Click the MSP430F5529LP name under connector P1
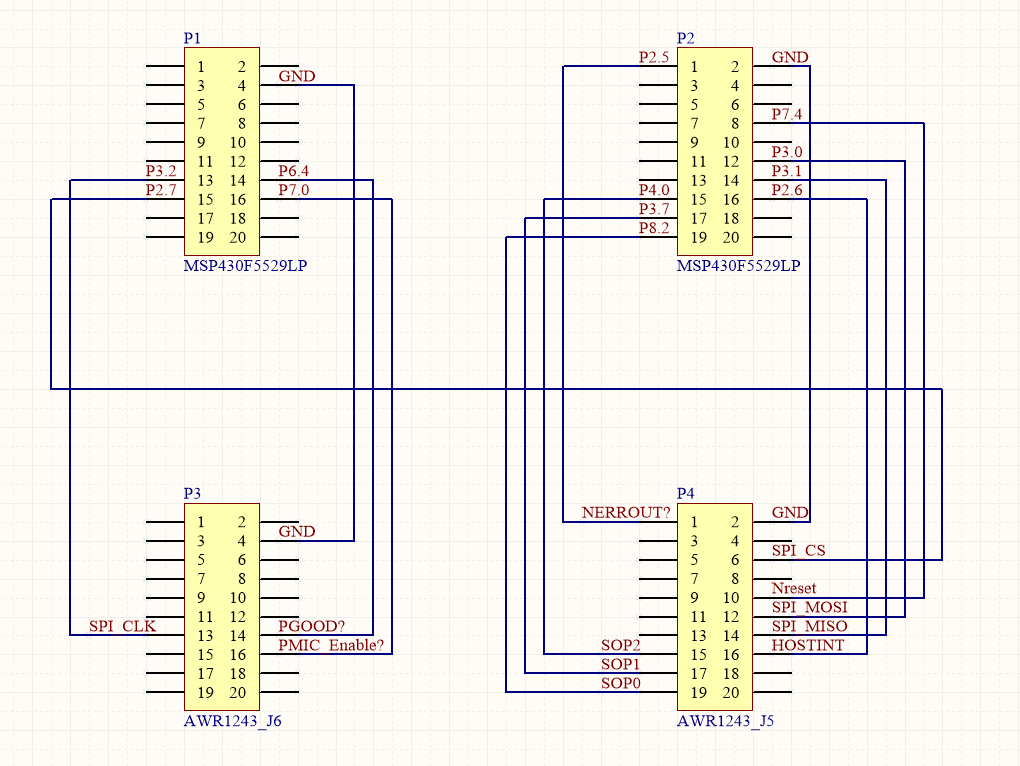The width and height of the screenshot is (1020, 766). coord(245,265)
